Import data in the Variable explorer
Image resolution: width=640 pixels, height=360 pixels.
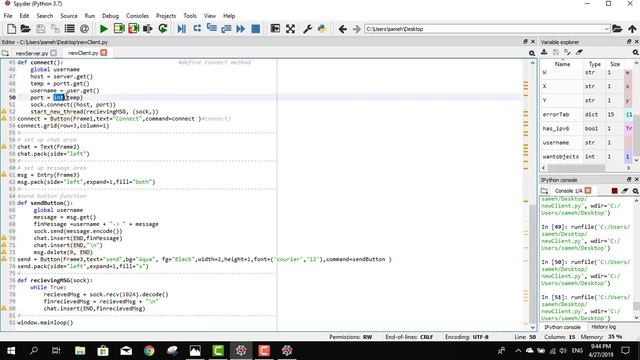pyautogui.click(x=544, y=52)
